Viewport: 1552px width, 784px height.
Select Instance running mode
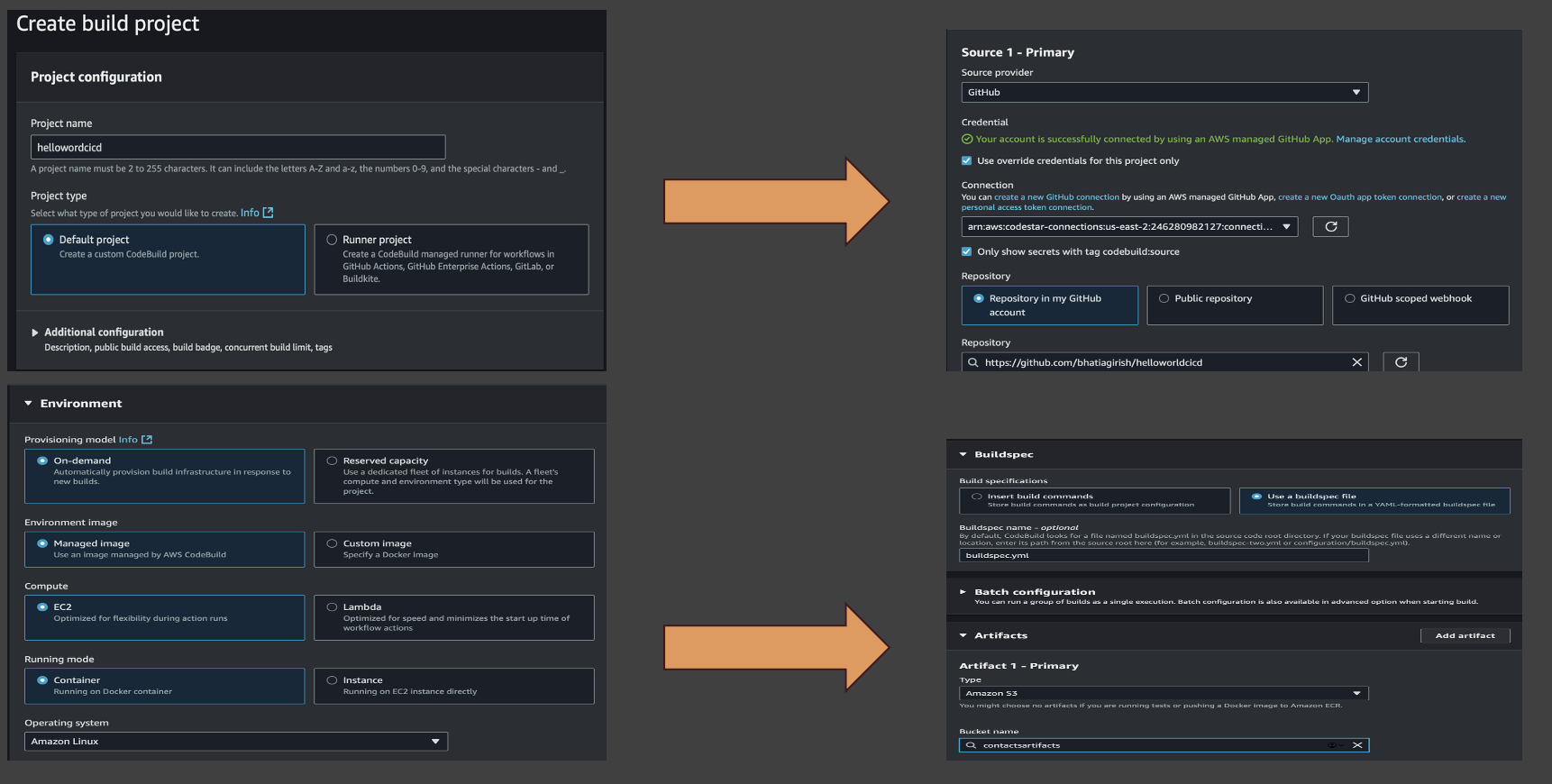click(x=454, y=686)
